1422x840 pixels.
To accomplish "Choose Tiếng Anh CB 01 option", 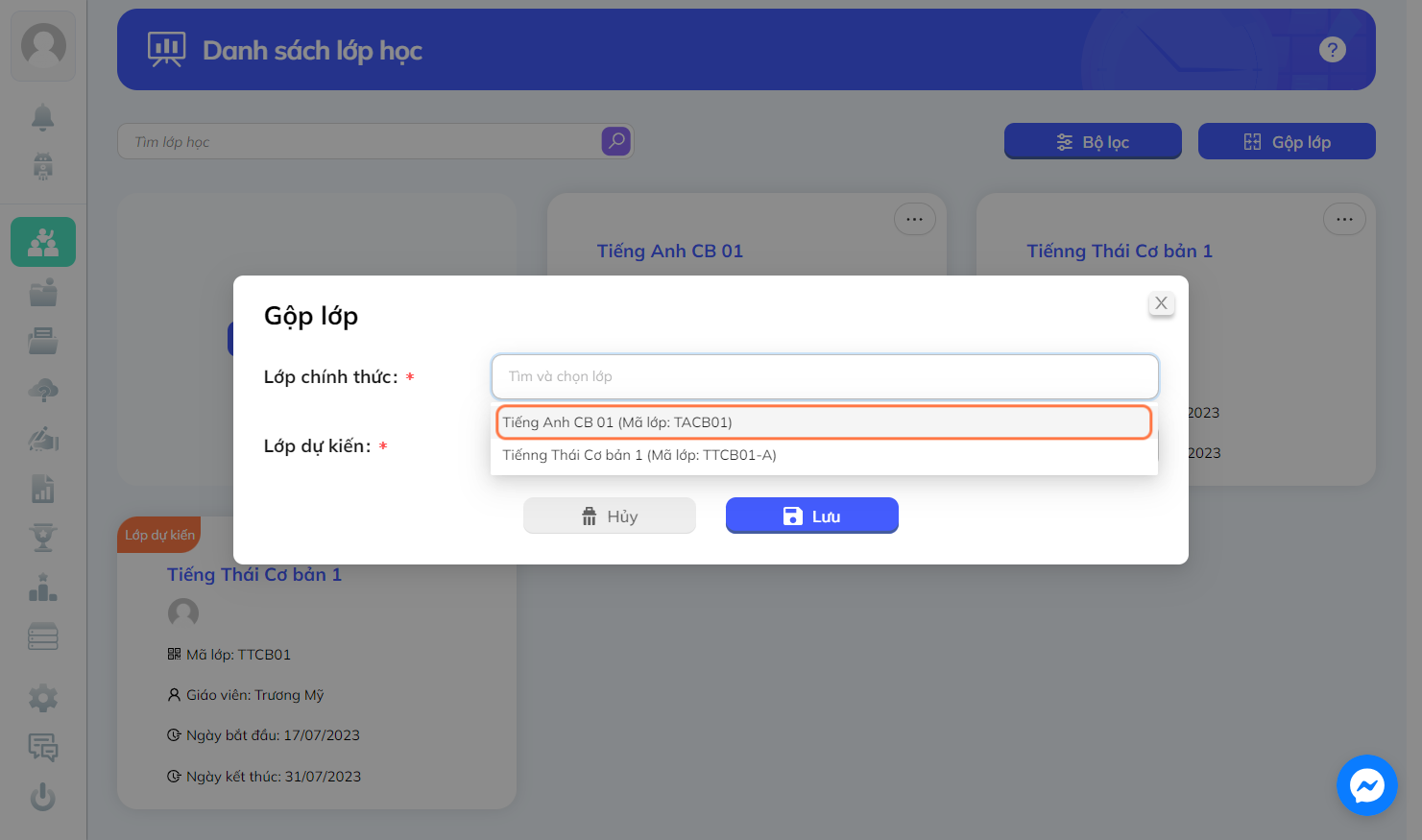I will point(824,422).
